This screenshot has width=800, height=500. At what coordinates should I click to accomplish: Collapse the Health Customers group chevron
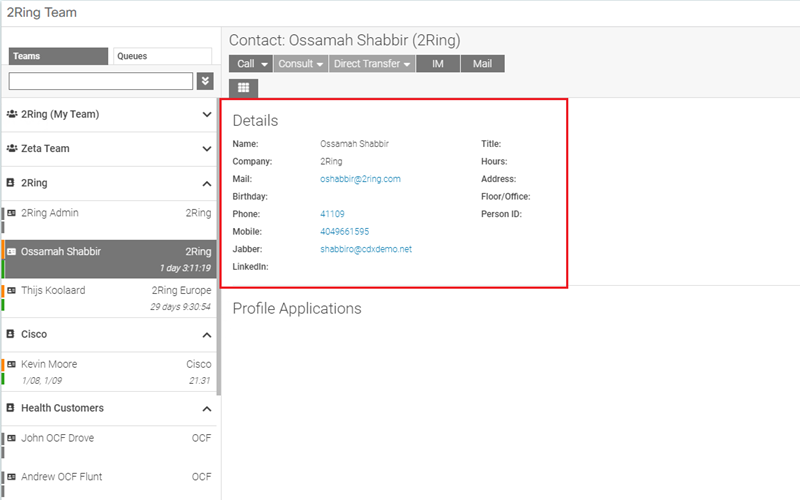[x=207, y=409]
